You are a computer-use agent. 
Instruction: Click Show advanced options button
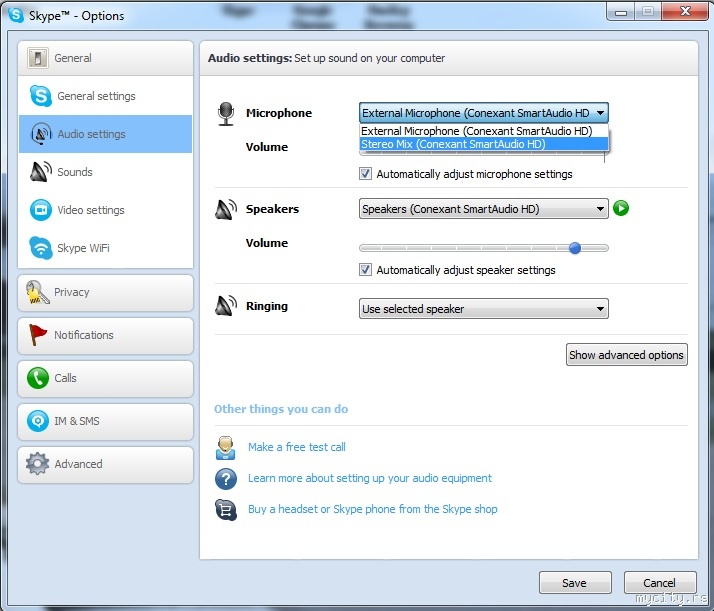[627, 355]
